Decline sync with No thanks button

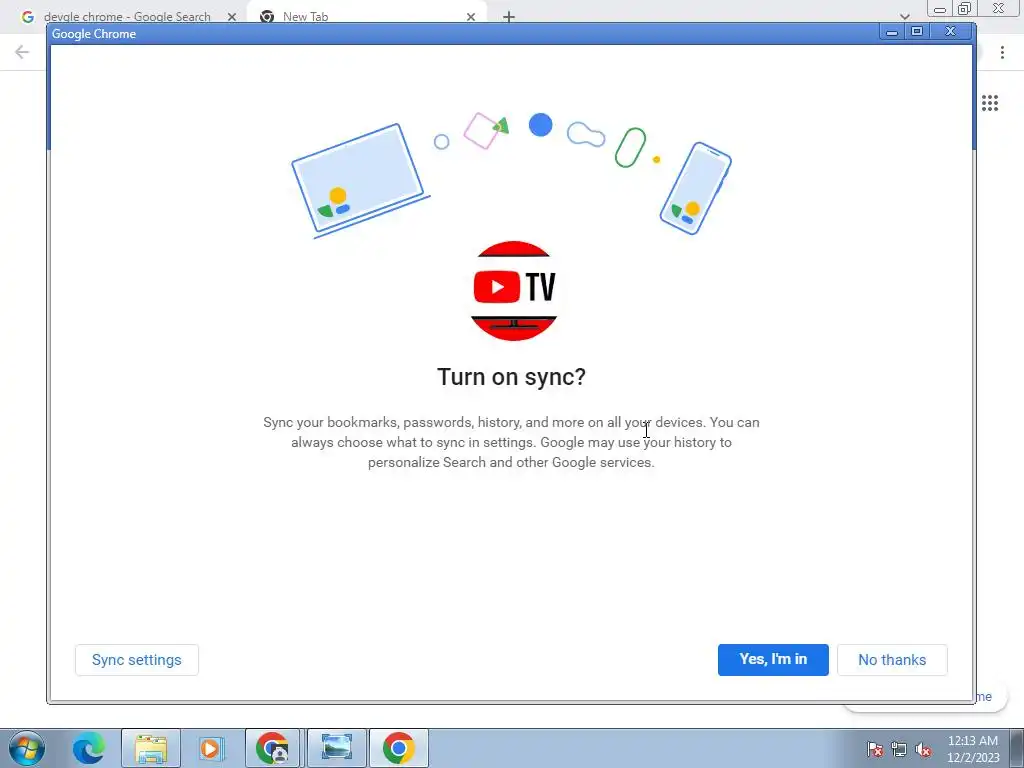pyautogui.click(x=892, y=660)
